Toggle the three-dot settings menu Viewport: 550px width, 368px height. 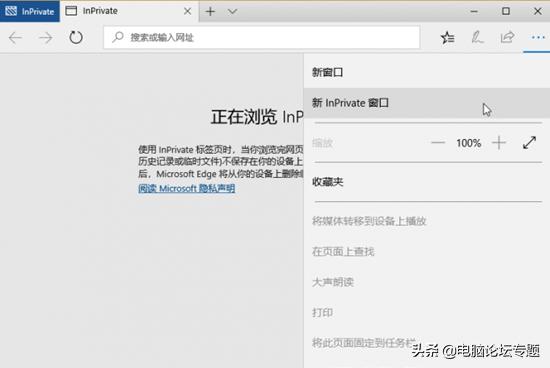538,37
